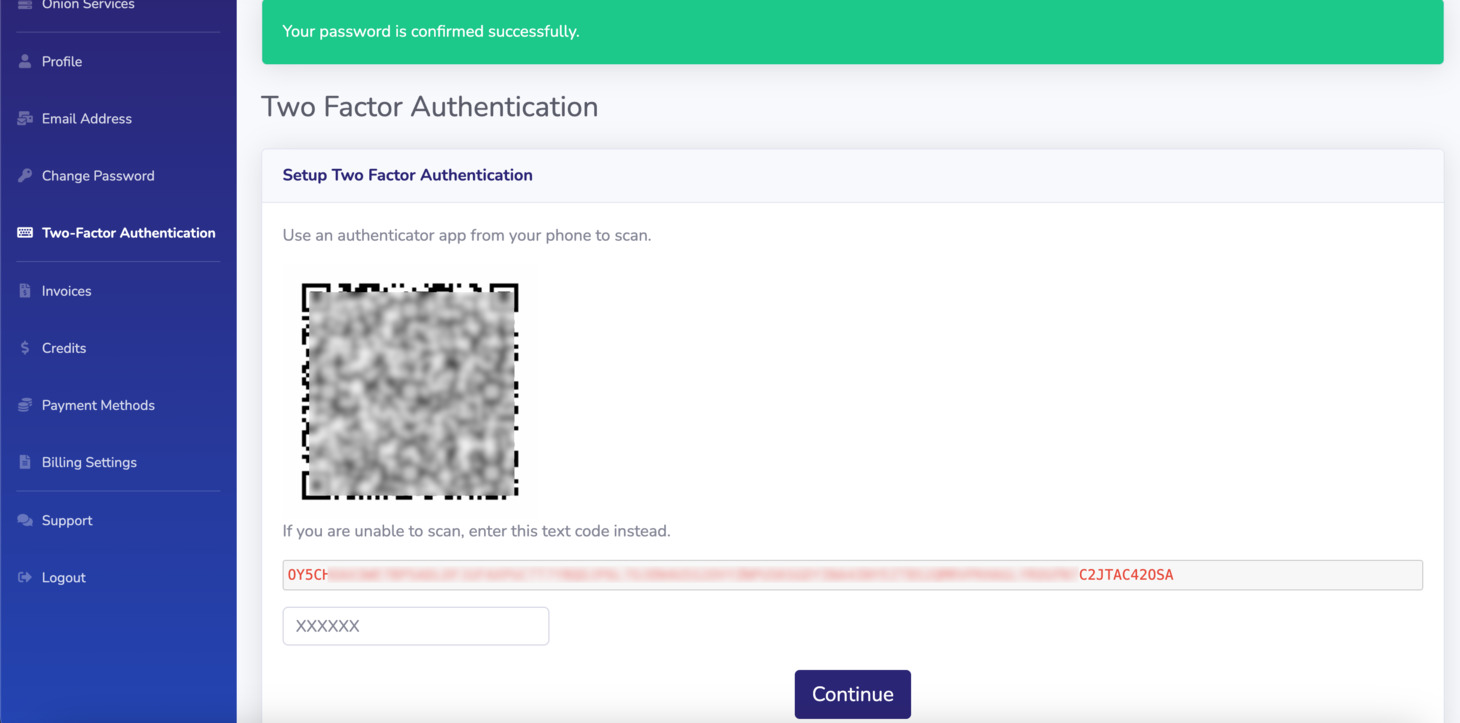
Task: Click the password confirmed success message
Action: pos(853,32)
